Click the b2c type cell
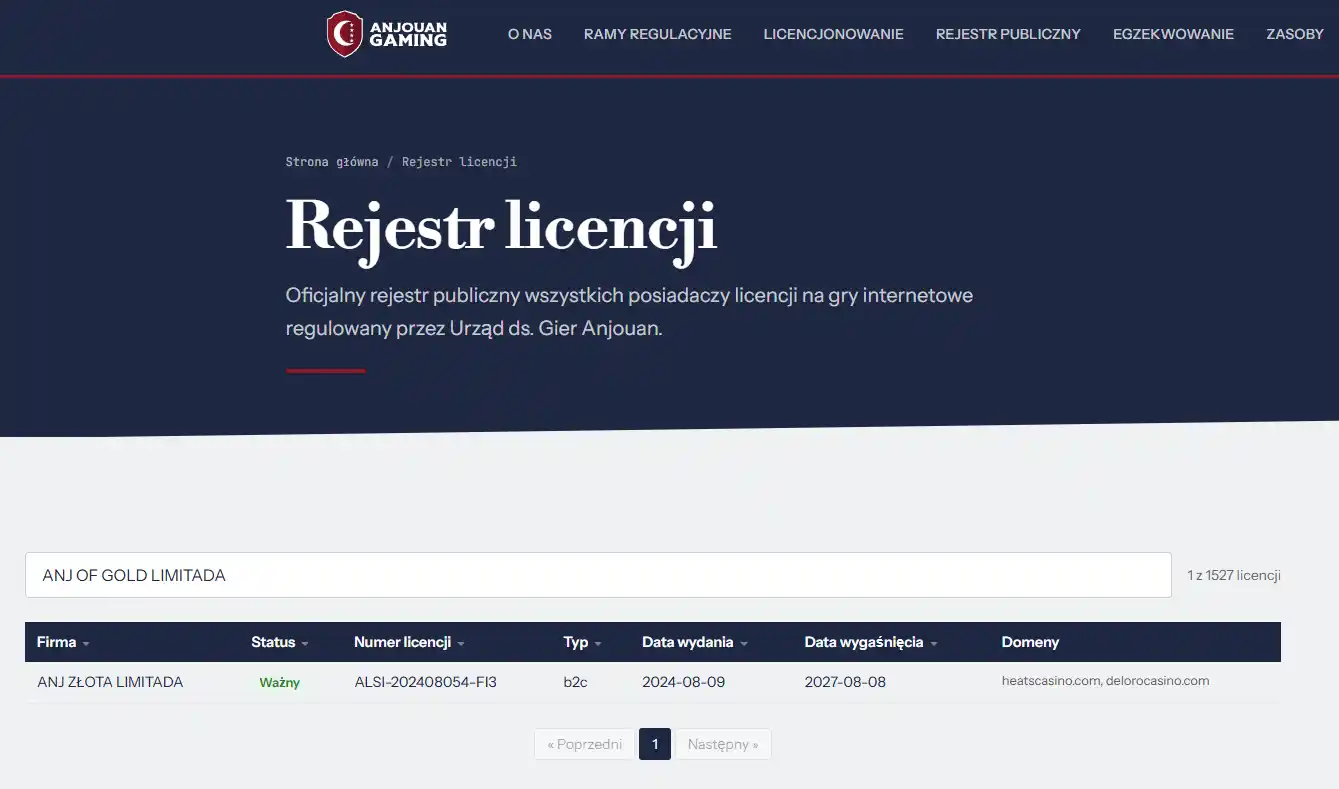Image resolution: width=1339 pixels, height=789 pixels. pos(575,682)
